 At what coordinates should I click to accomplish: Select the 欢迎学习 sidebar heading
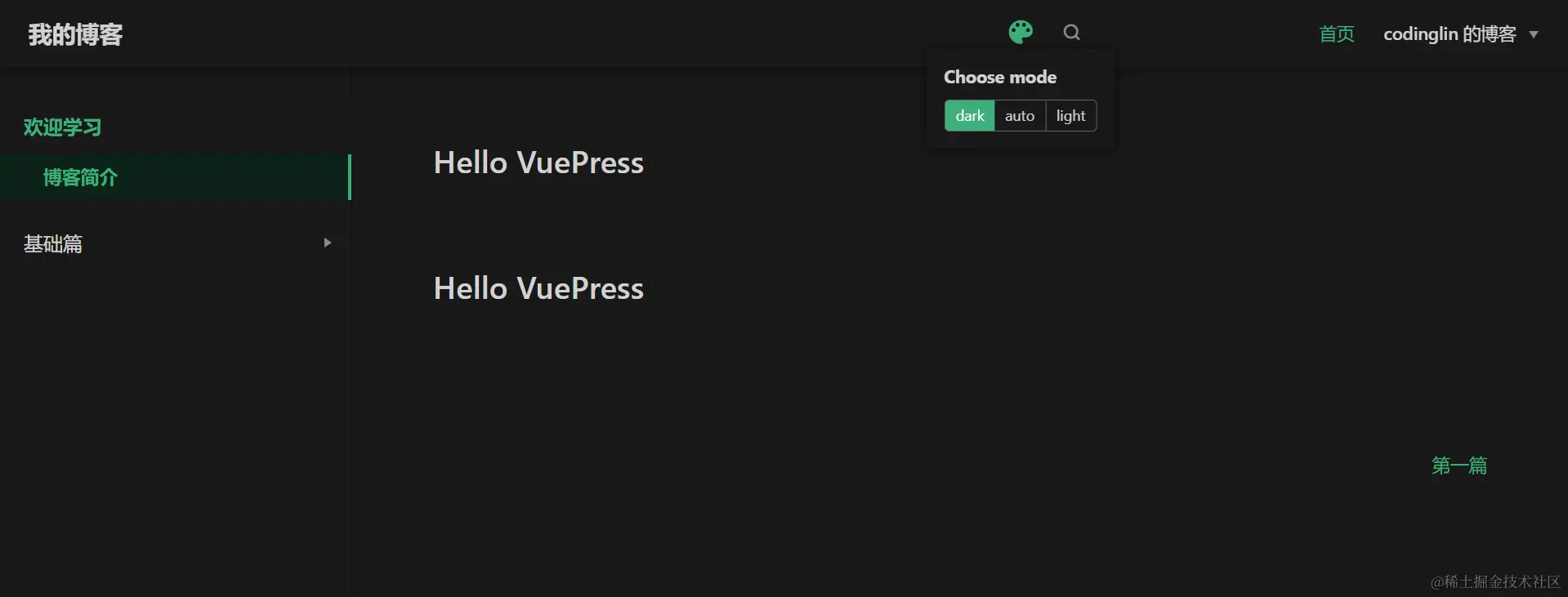point(62,127)
